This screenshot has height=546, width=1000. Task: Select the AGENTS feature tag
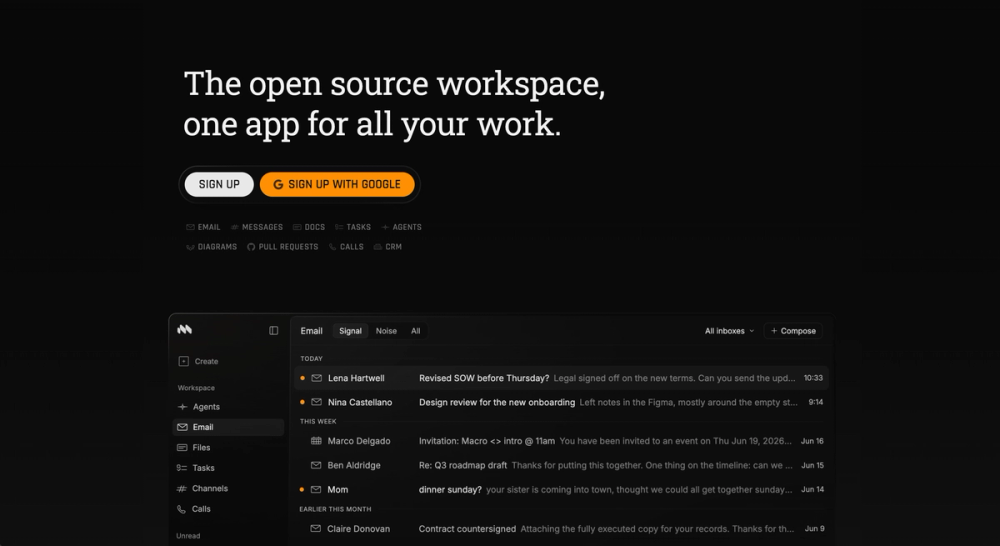[401, 227]
